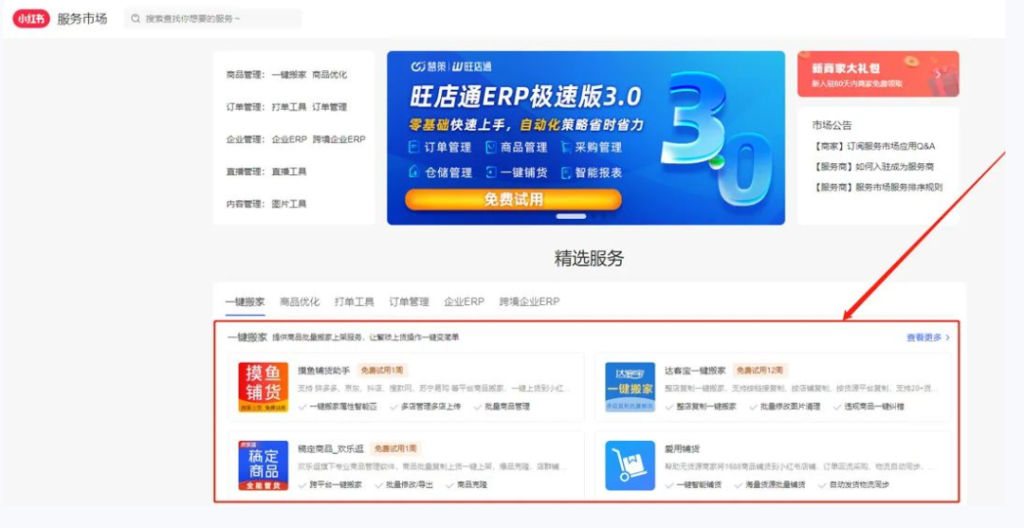Open 订阅服务市场应用Q&A announcement
1024x528 pixels.
click(x=875, y=146)
